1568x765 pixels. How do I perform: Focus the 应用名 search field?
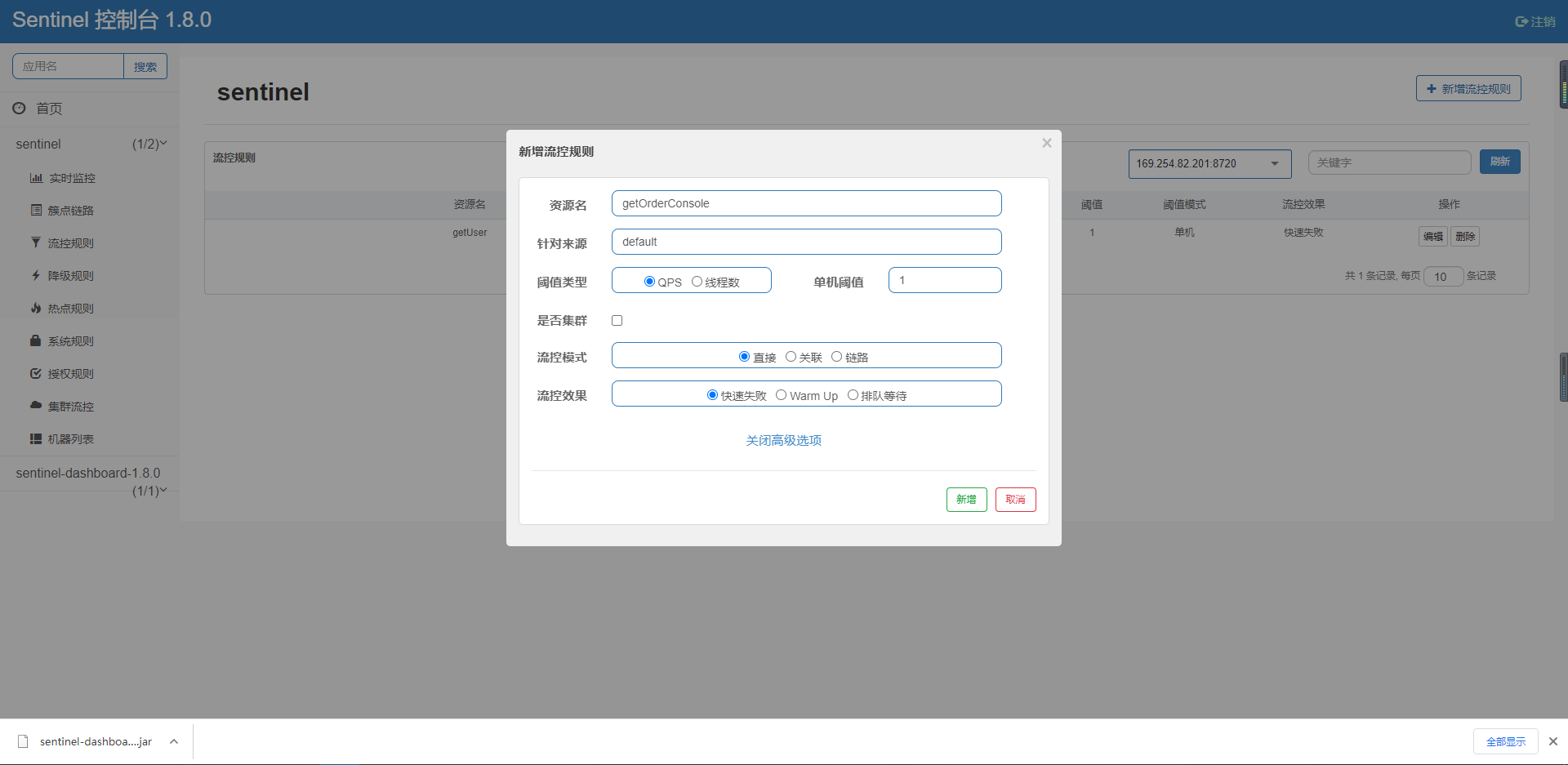tap(68, 66)
